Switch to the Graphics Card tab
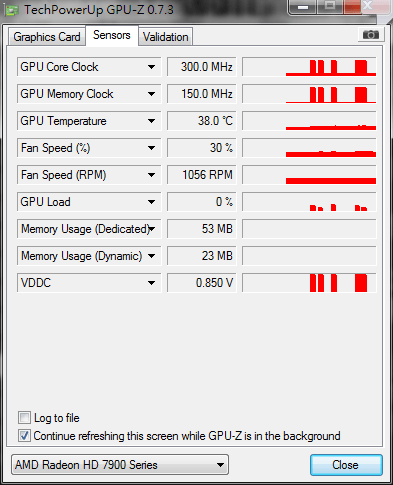 [x=47, y=37]
